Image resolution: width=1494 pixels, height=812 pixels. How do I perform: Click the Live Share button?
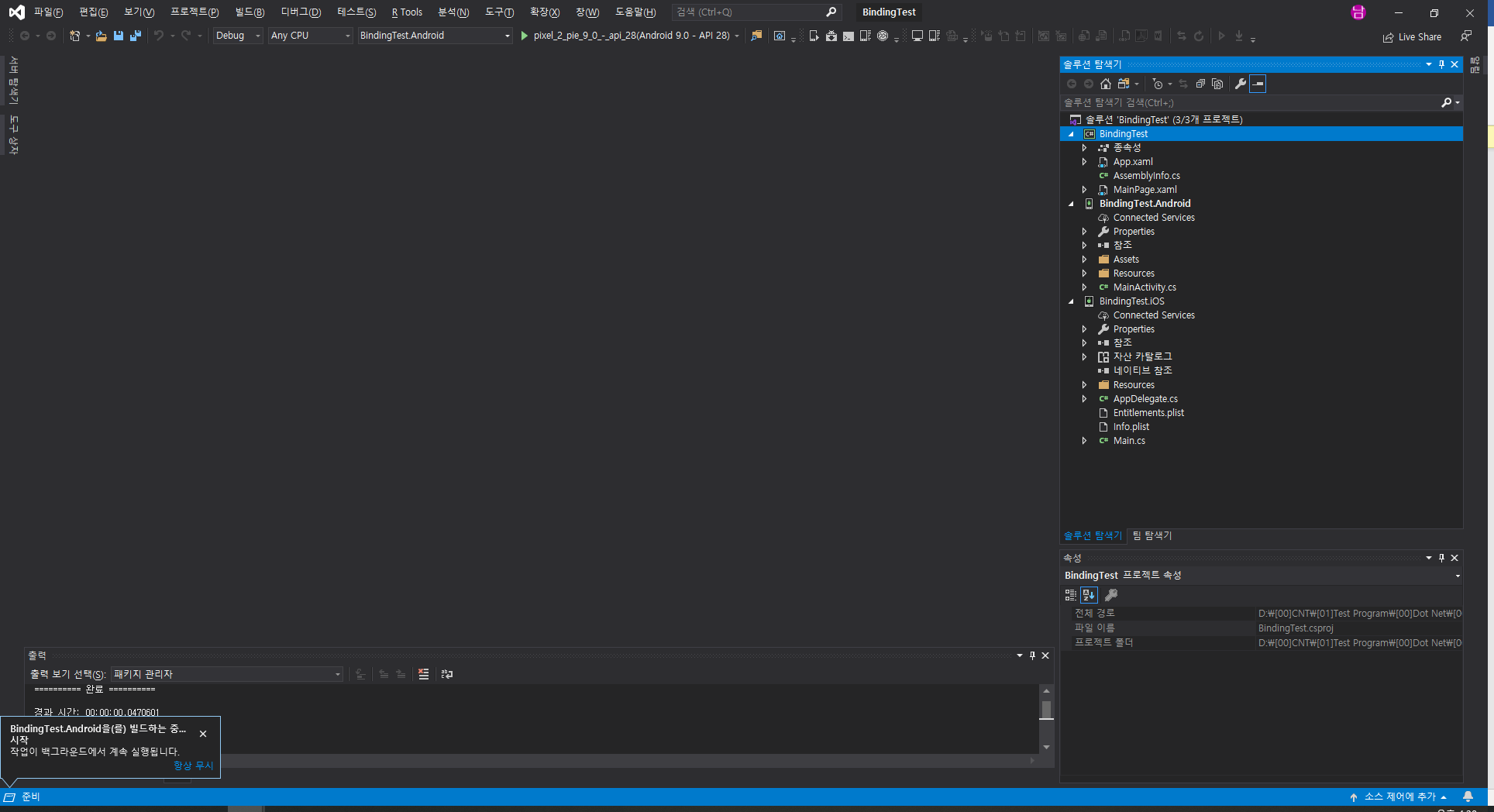(1412, 36)
